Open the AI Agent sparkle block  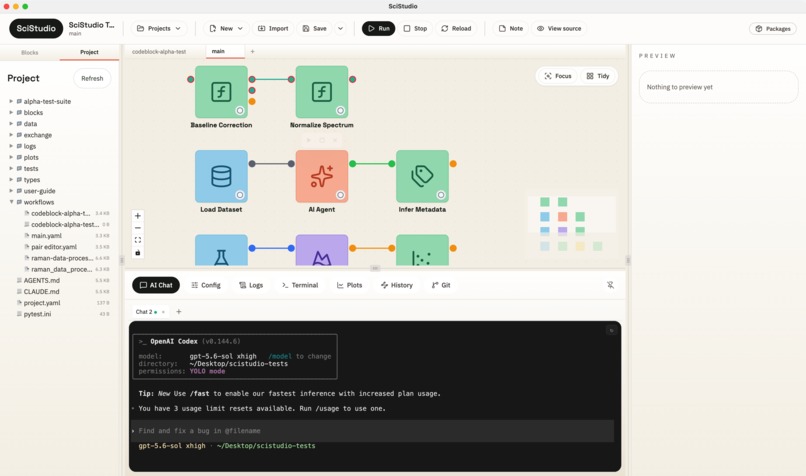coord(322,176)
